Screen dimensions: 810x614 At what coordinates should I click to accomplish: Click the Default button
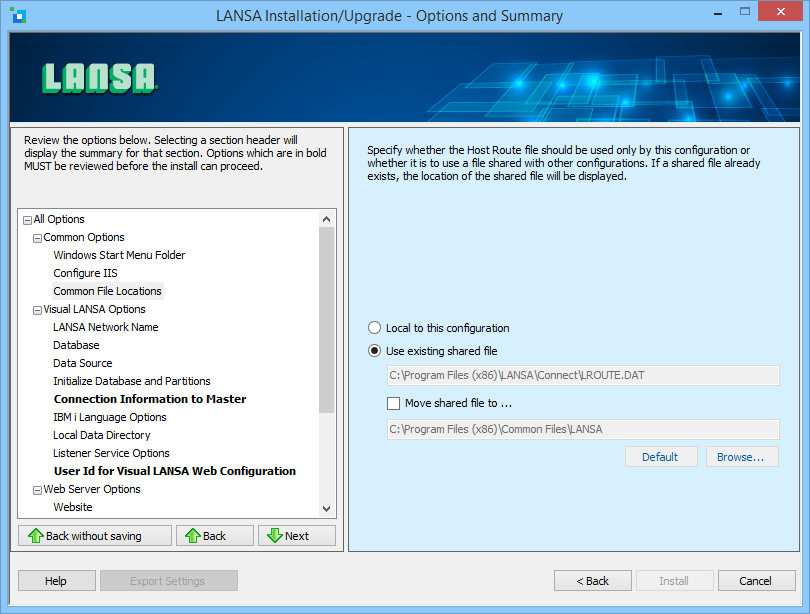[x=661, y=456]
